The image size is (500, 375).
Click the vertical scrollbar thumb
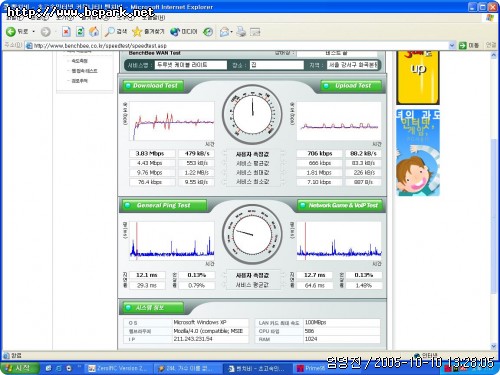[494, 217]
